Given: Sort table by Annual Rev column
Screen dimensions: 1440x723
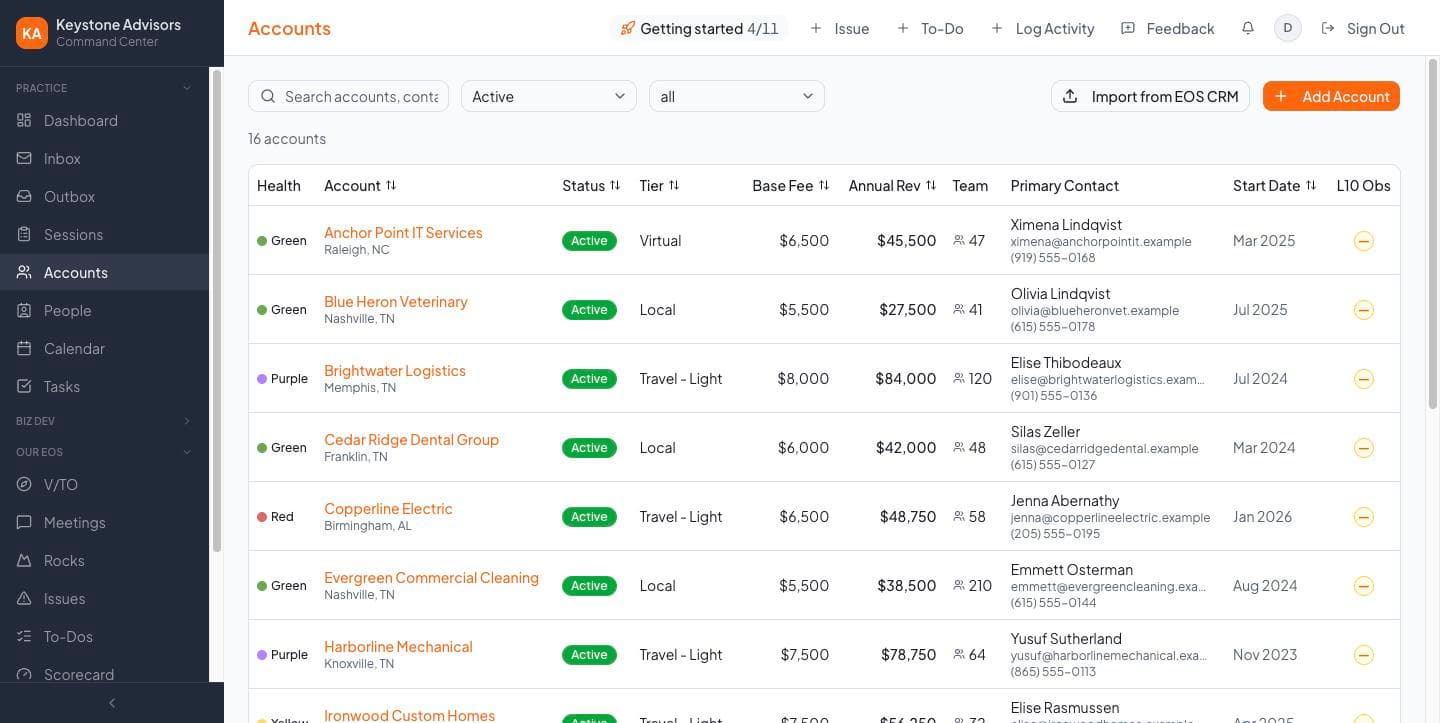Looking at the screenshot, I should [x=892, y=185].
